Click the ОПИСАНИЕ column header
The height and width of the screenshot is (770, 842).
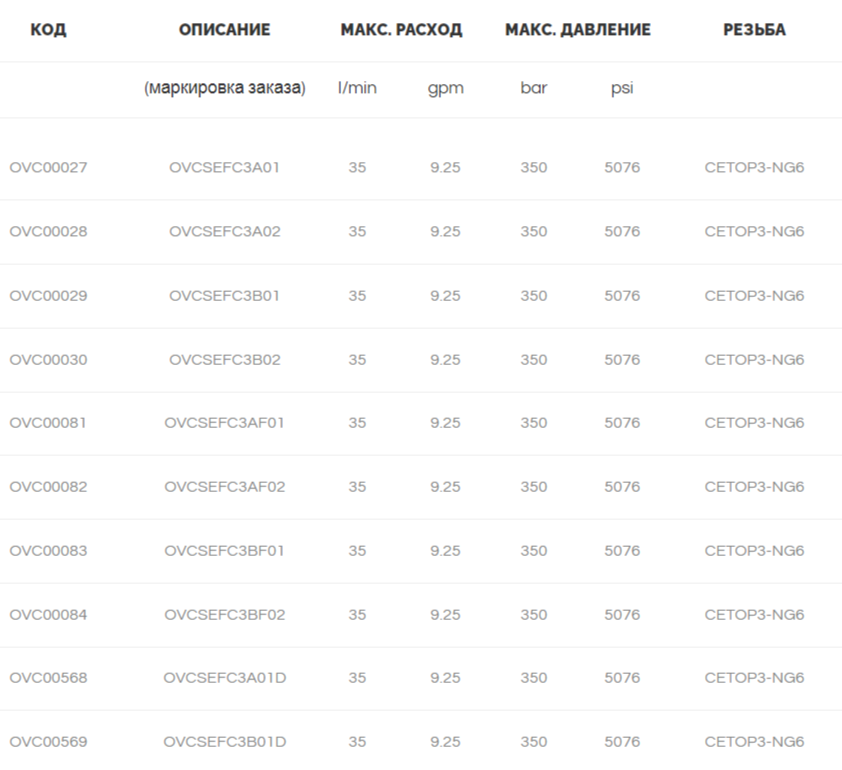click(x=224, y=30)
